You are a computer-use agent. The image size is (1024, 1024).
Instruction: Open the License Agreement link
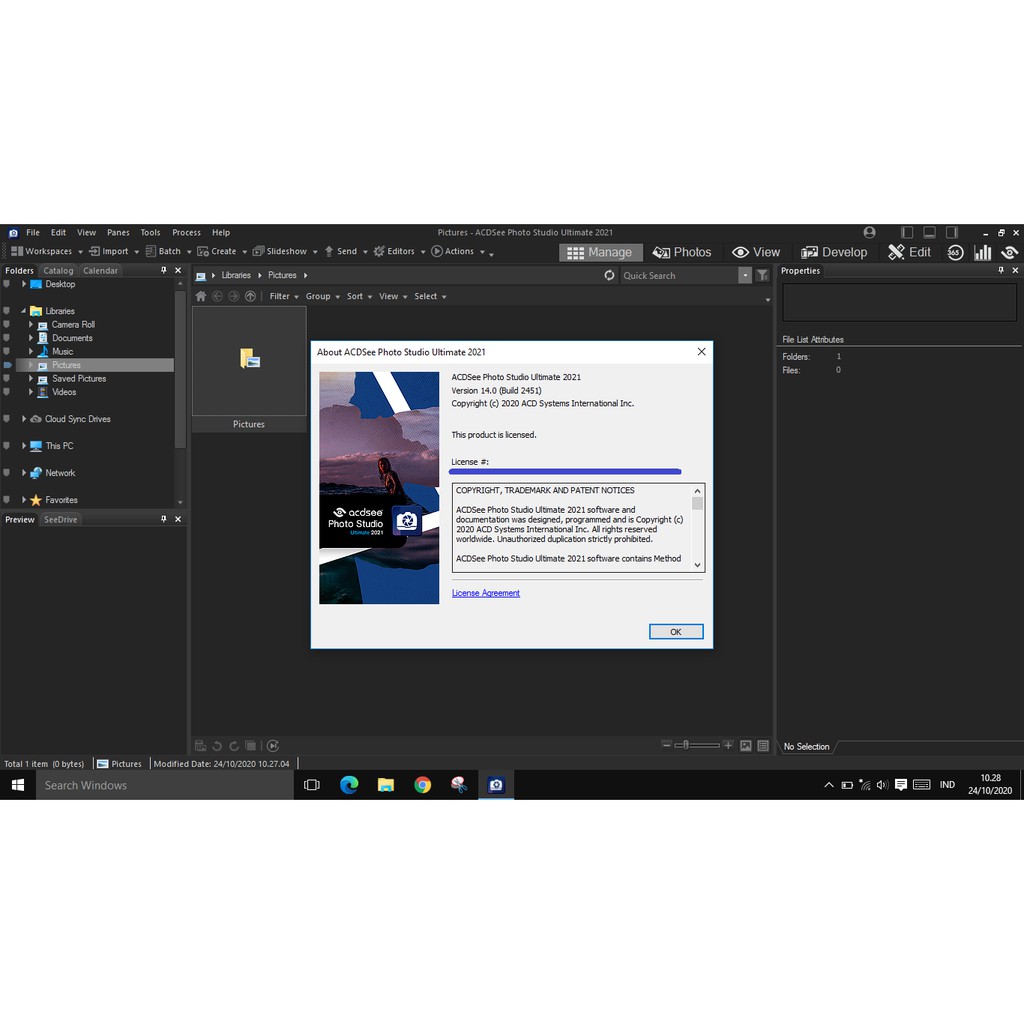[x=486, y=593]
